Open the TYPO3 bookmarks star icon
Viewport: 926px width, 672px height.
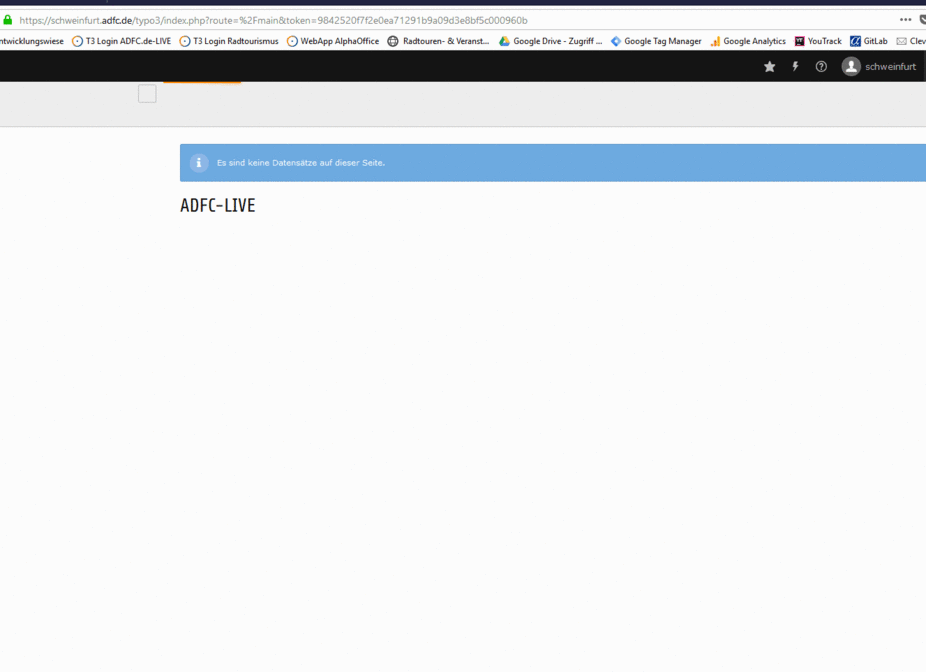tap(769, 67)
